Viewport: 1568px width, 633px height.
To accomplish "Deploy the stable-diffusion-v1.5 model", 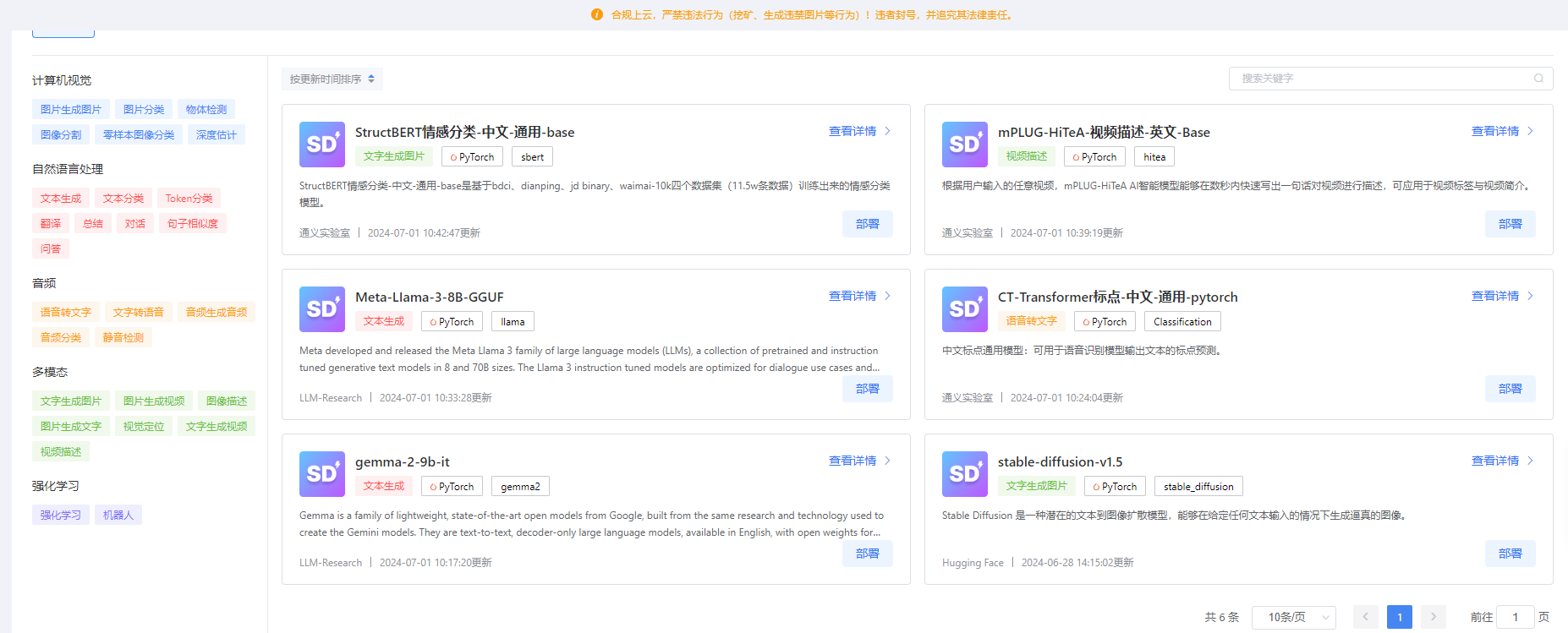I will (1510, 554).
